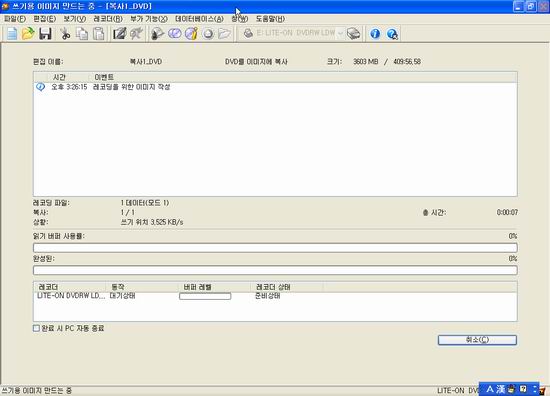Screen dimensions: 550x396
Task: Click the Open folder toolbar icon
Action: pyautogui.click(x=28, y=34)
